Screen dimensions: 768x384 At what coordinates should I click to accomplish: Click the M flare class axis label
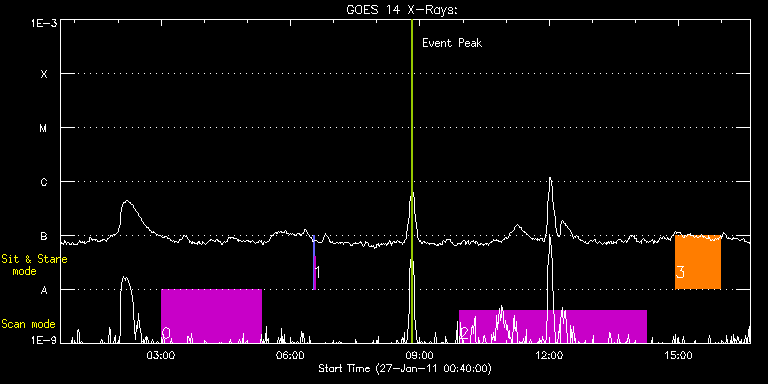tap(44, 128)
